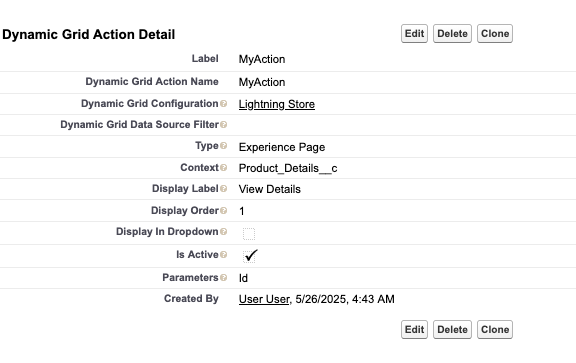
Task: Click the bottom Clone button
Action: tap(495, 330)
